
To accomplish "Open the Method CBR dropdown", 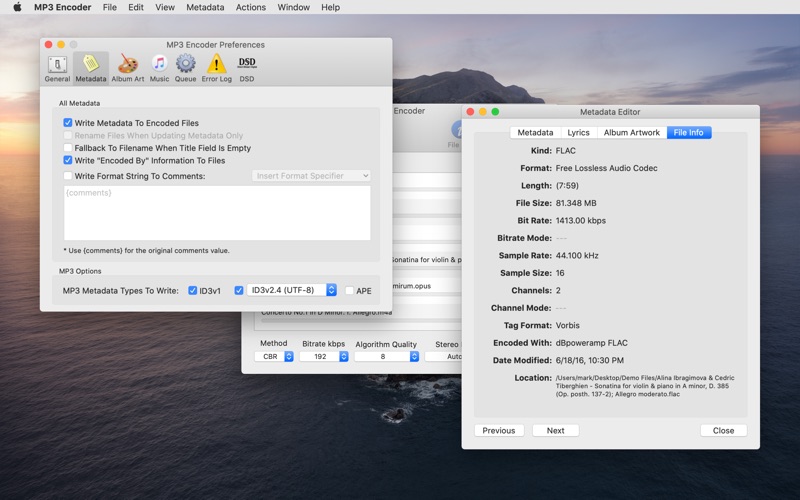I will pos(274,356).
